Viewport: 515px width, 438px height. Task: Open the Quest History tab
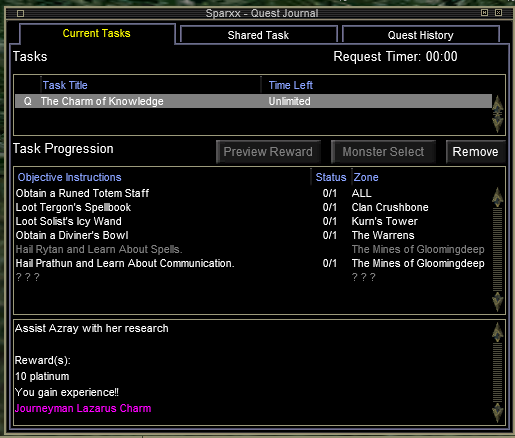420,35
